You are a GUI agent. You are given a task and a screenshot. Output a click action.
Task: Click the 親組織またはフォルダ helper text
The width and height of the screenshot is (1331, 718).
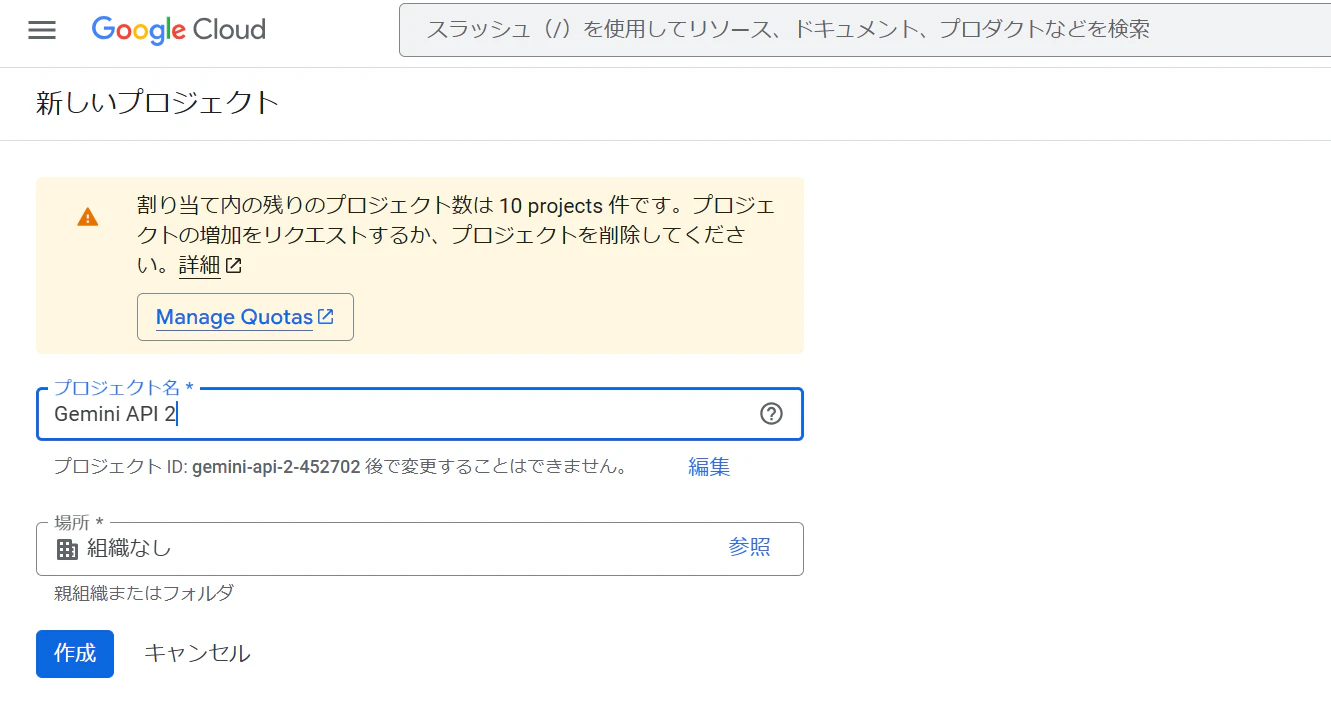[144, 593]
